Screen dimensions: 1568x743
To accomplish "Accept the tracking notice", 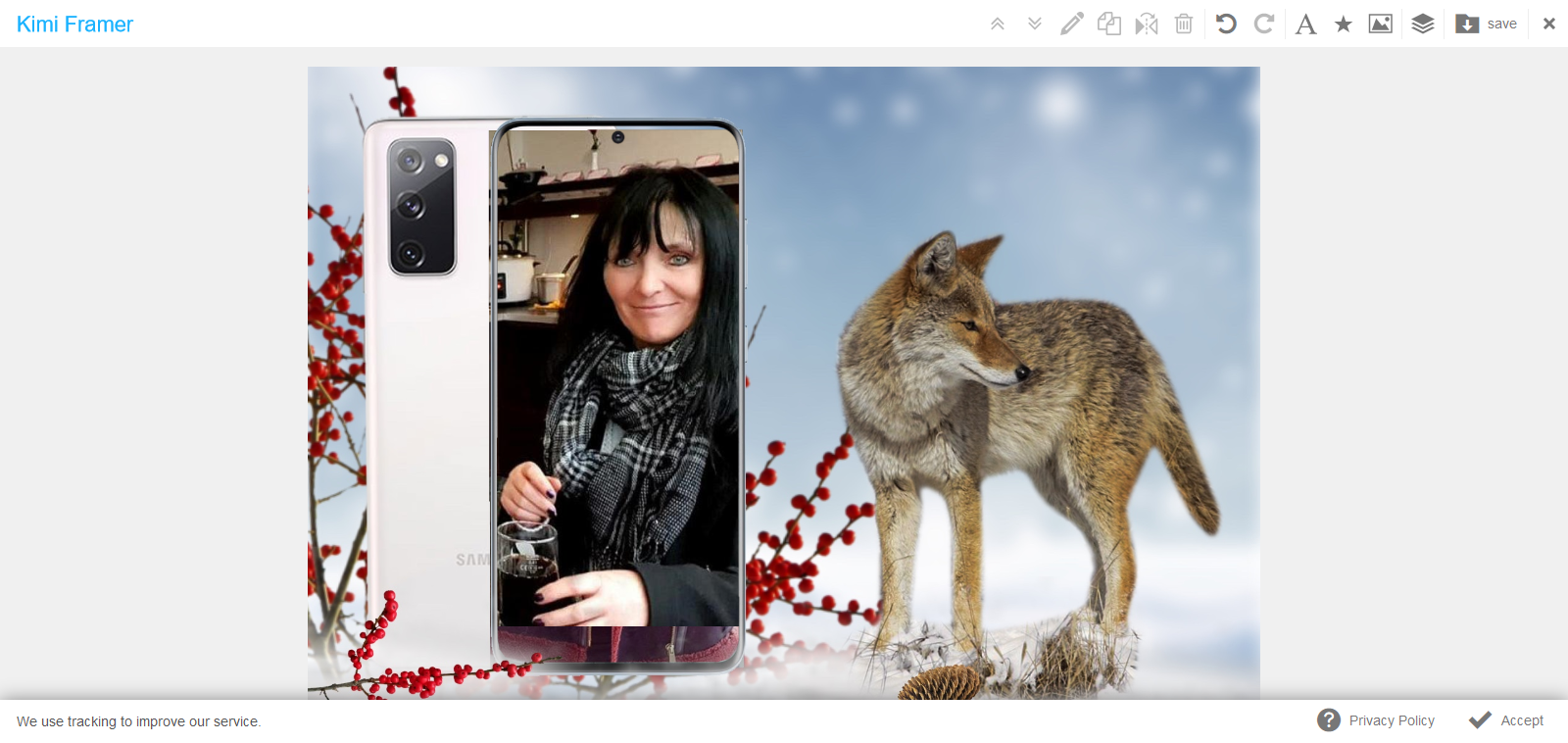I will [1506, 720].
